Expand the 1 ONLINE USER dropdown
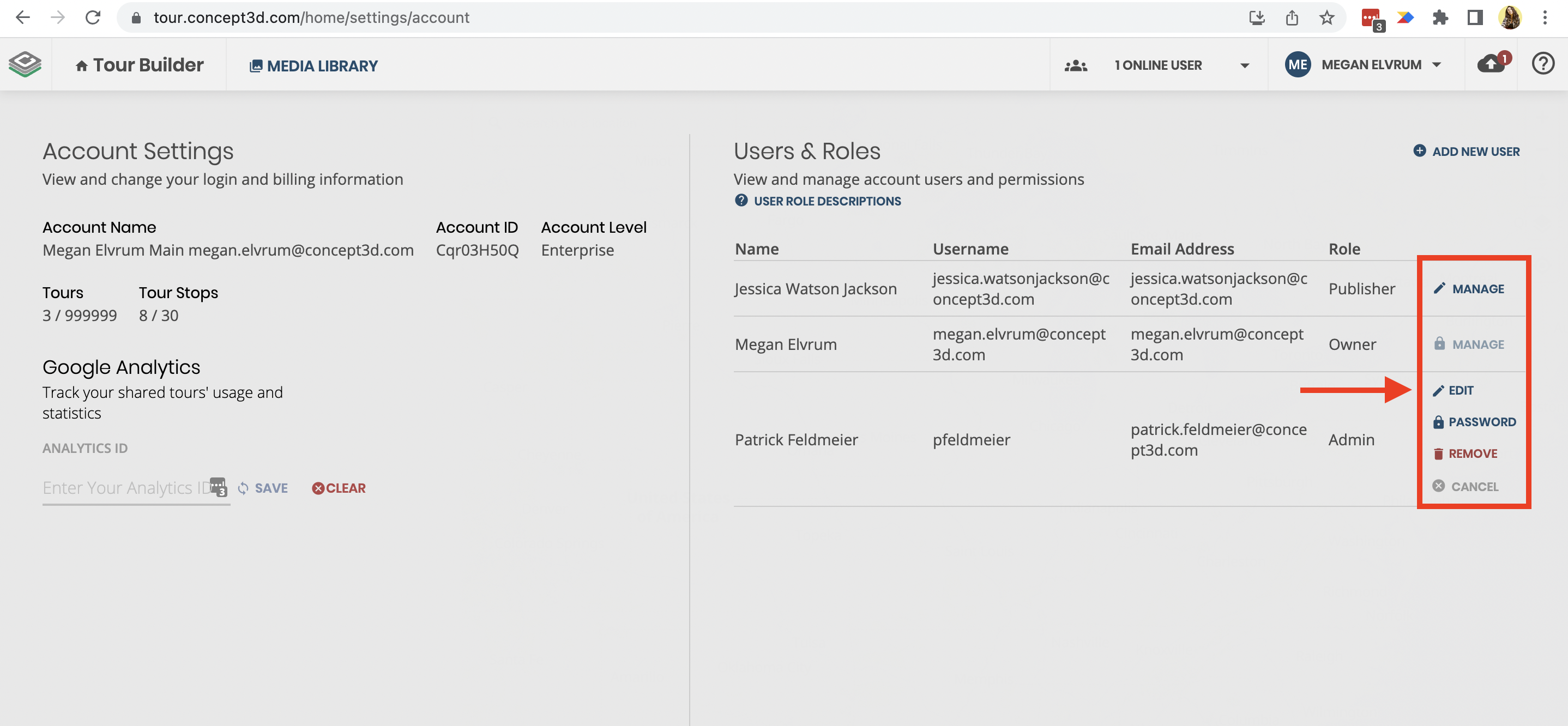The height and width of the screenshot is (726, 1568). point(1245,65)
